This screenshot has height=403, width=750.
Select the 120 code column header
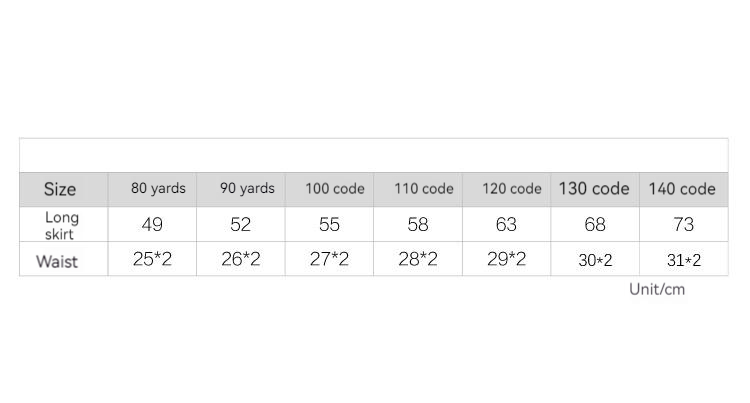(x=511, y=188)
